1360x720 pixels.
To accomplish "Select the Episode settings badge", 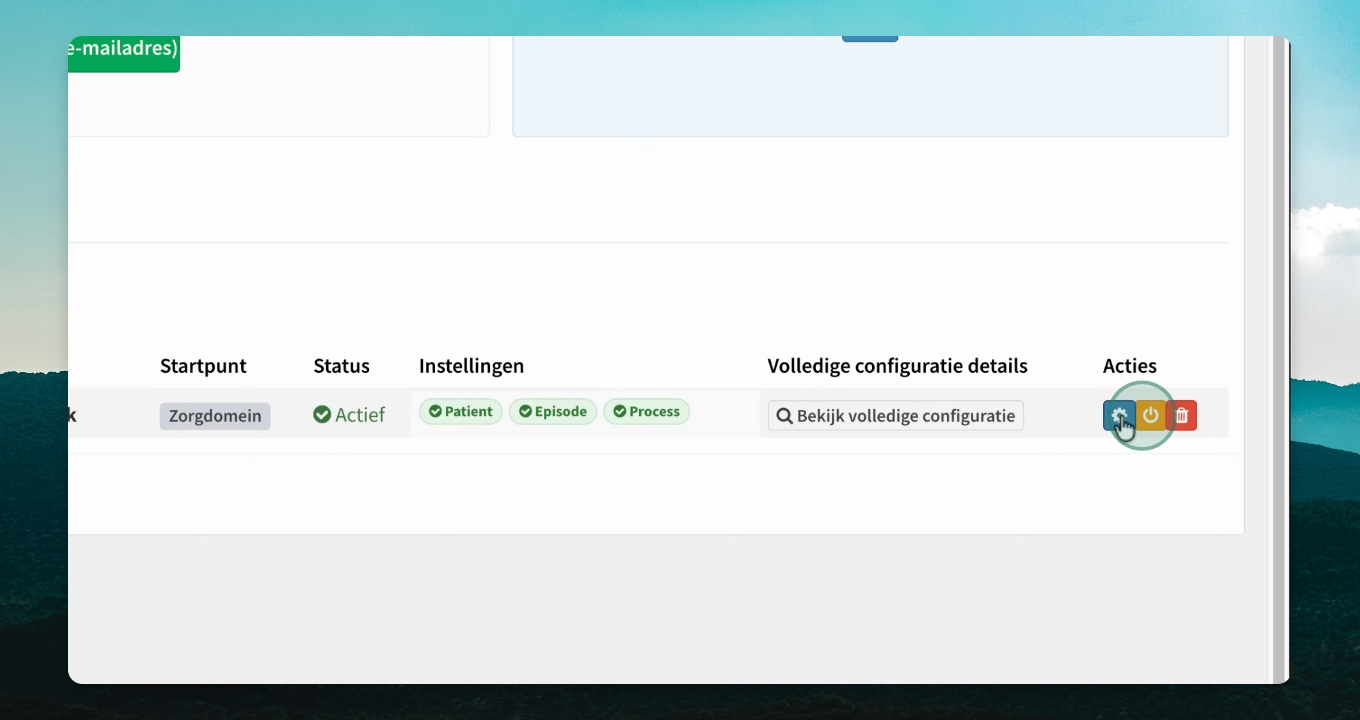I will (x=553, y=412).
